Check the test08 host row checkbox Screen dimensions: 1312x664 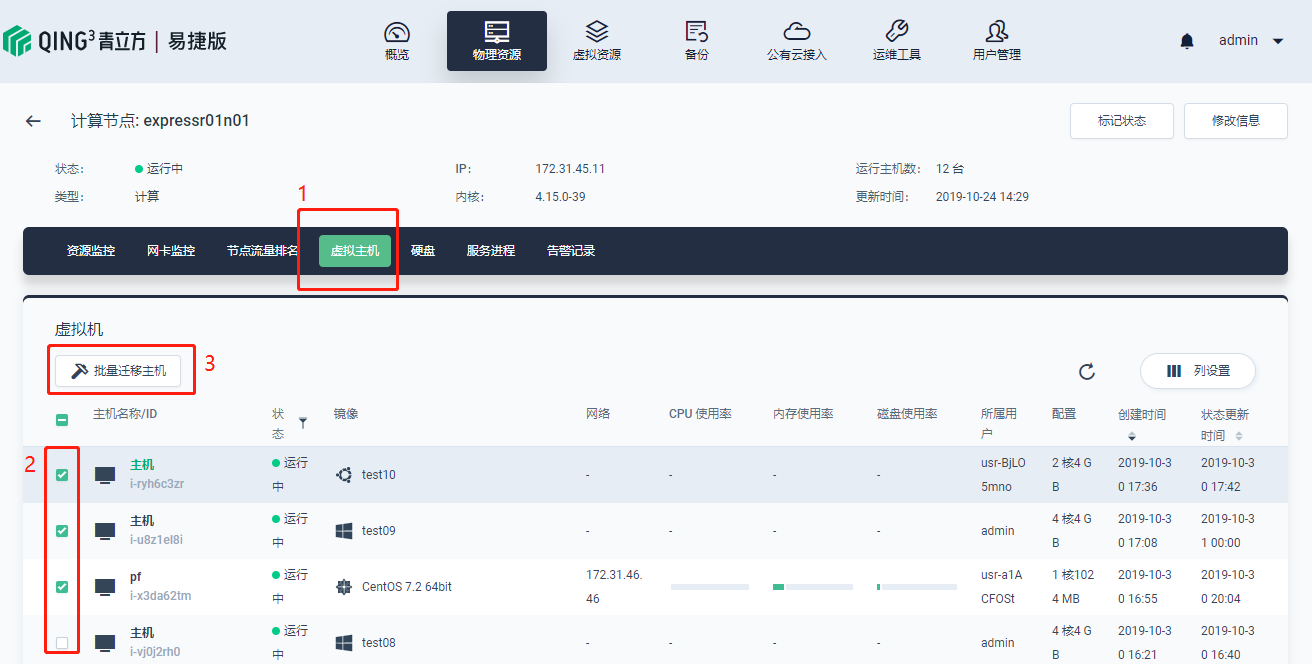click(x=62, y=643)
